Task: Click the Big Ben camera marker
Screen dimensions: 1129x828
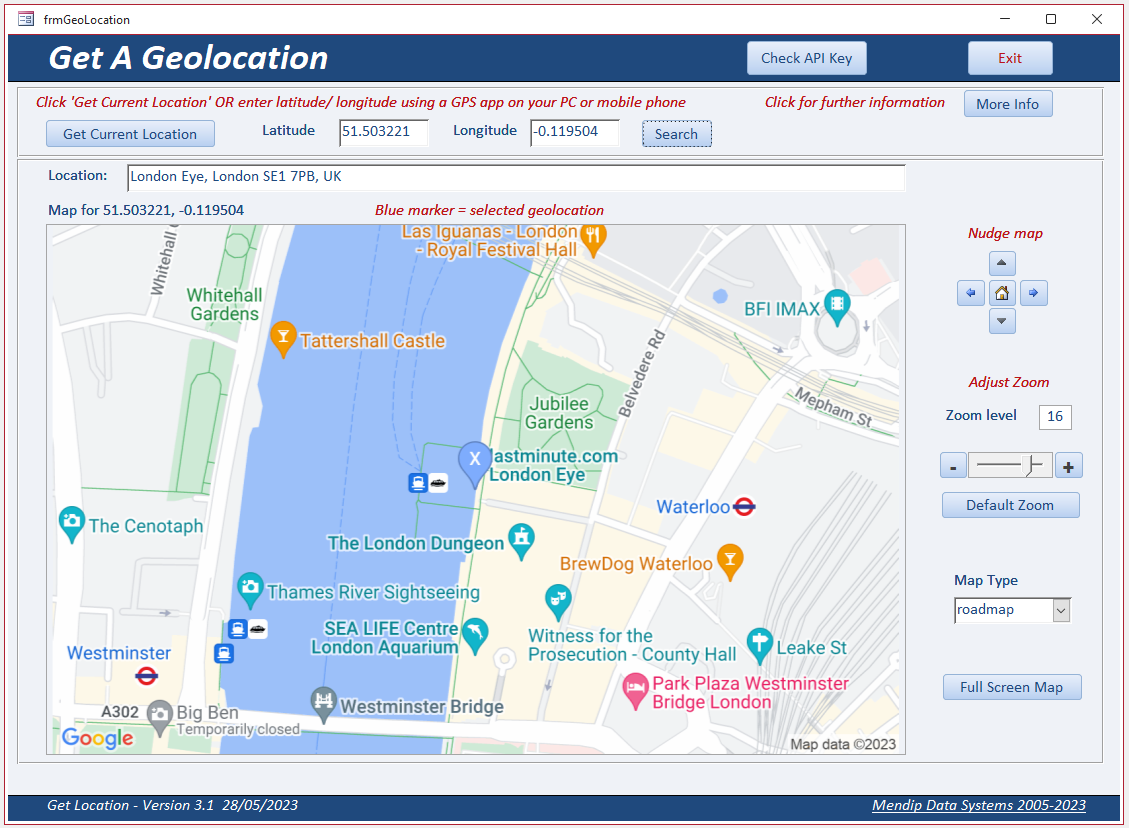Action: click(159, 716)
